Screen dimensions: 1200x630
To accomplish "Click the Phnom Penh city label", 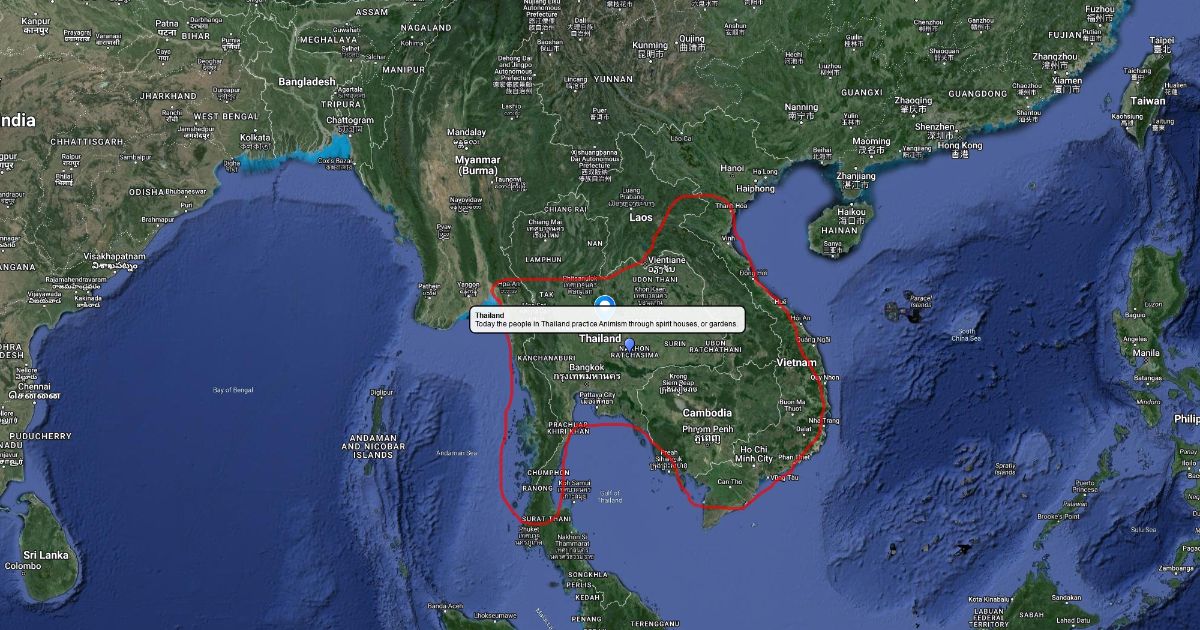I will (x=708, y=429).
